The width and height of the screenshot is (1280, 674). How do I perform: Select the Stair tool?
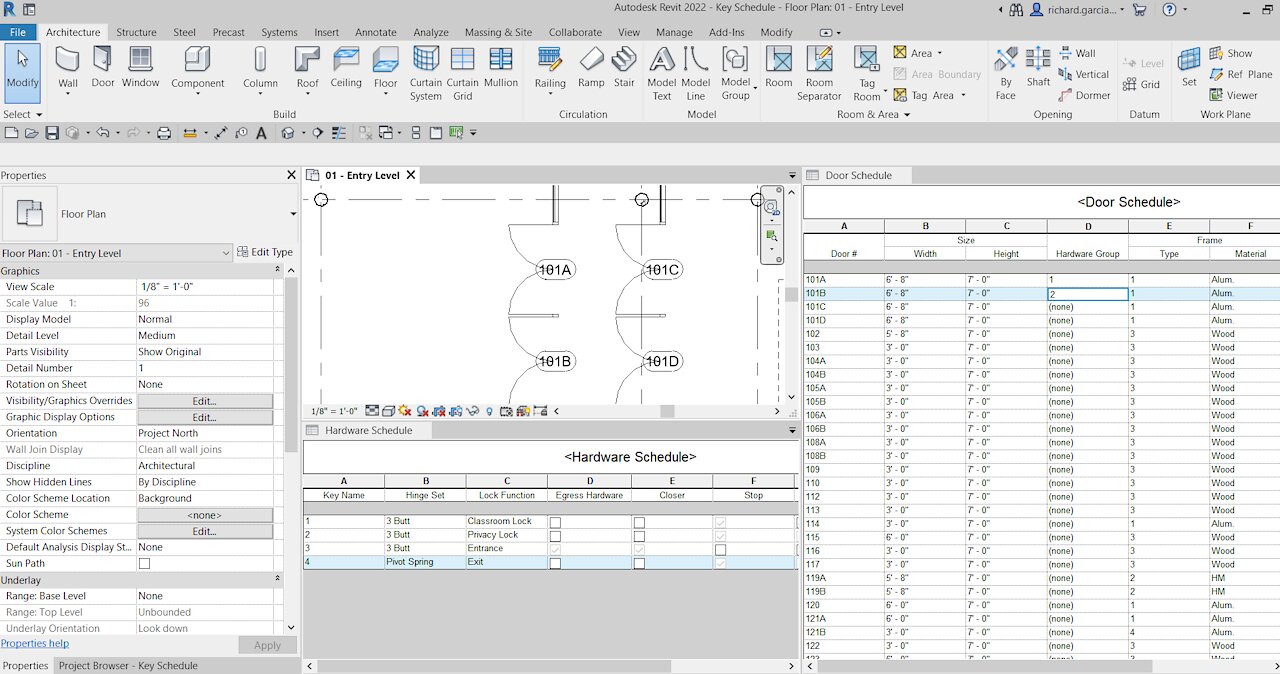pyautogui.click(x=624, y=68)
